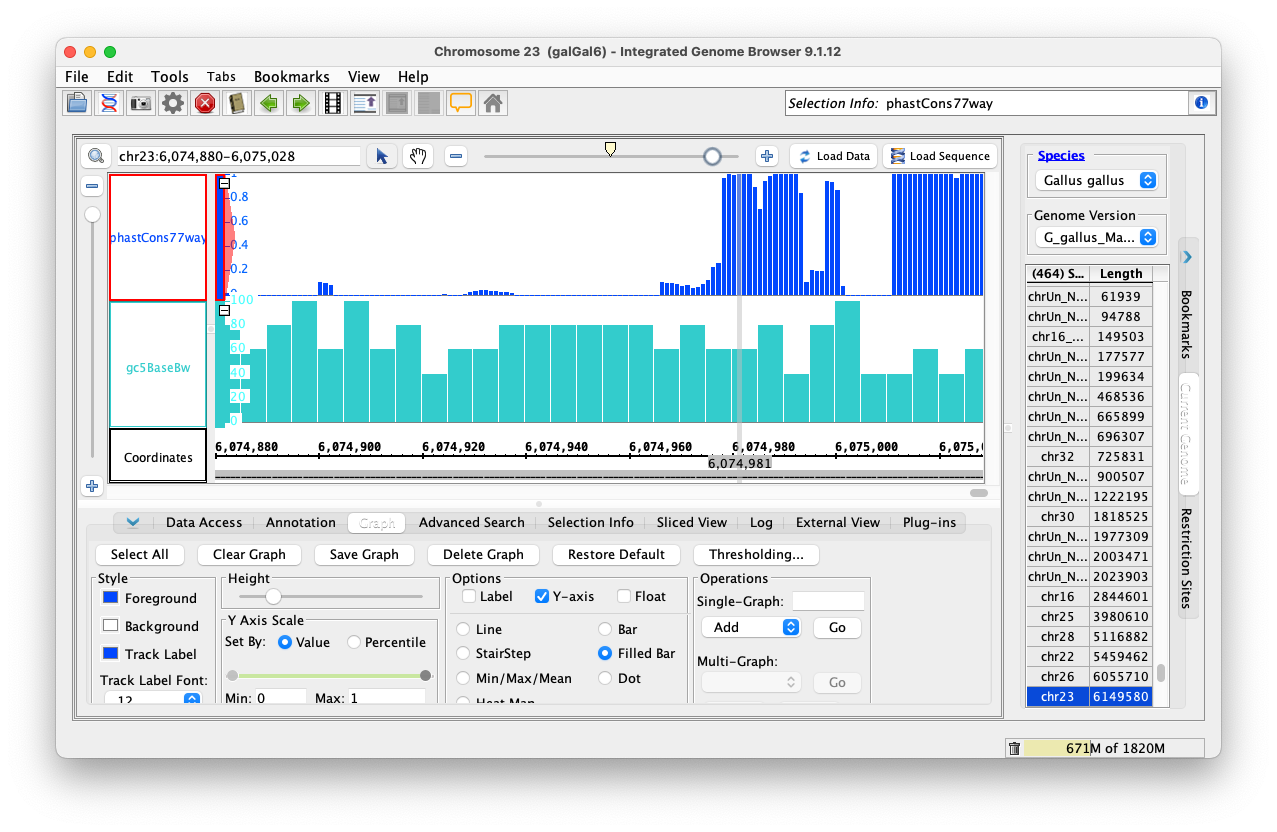Image resolution: width=1277 pixels, height=832 pixels.
Task: Select the StairStep graph style
Action: tap(463, 653)
